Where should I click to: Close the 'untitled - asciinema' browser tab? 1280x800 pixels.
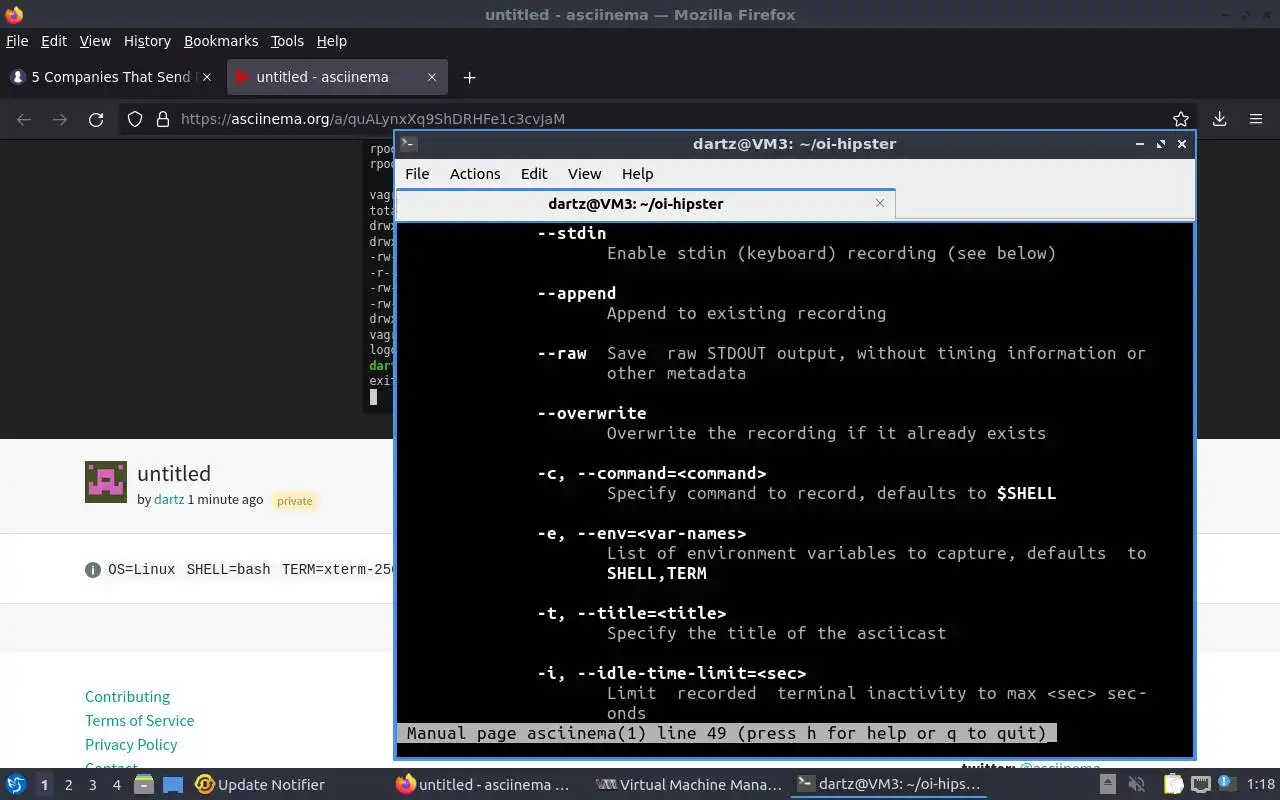pyautogui.click(x=432, y=77)
